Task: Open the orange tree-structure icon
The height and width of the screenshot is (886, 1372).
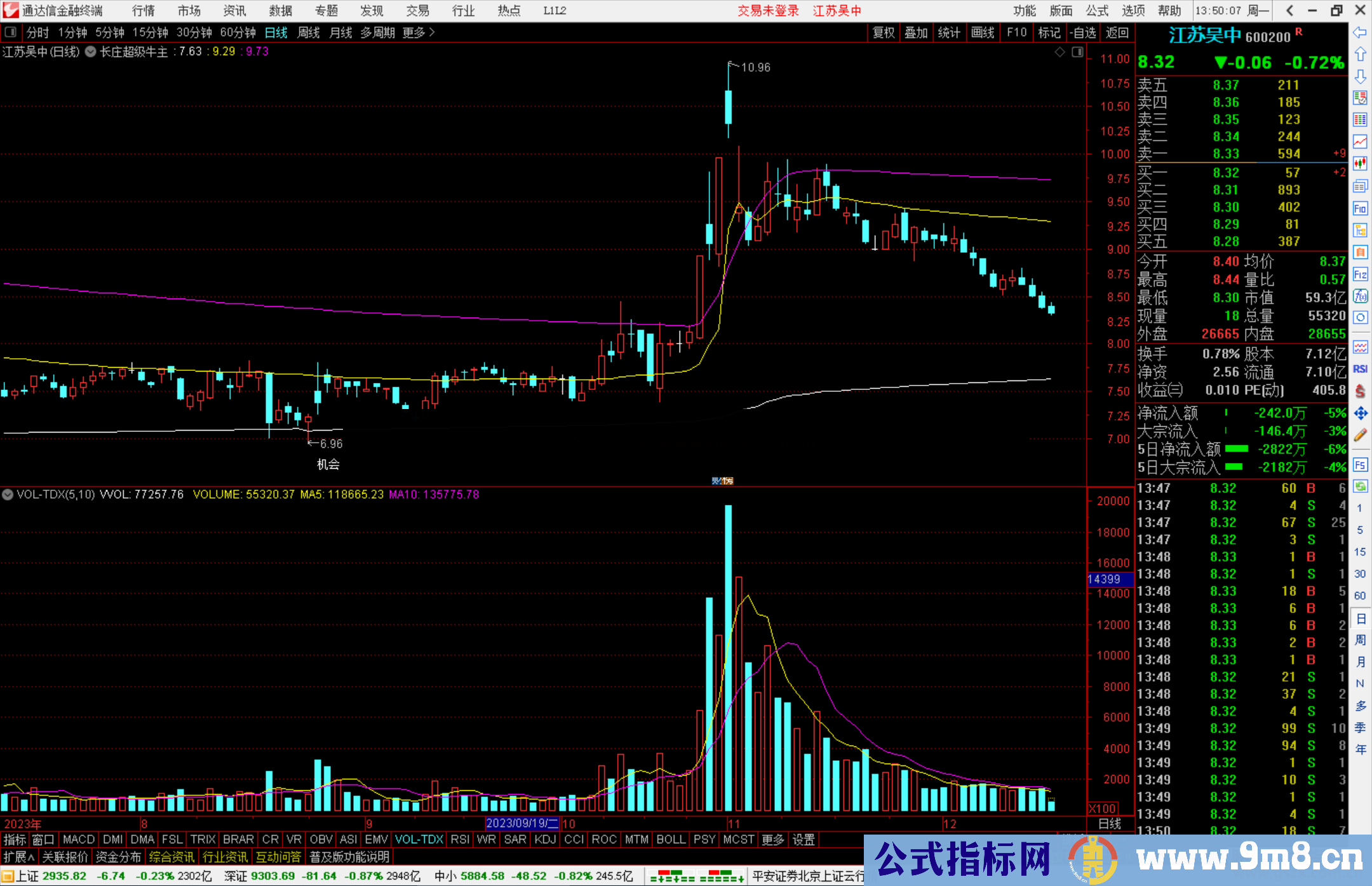Action: 1360,230
